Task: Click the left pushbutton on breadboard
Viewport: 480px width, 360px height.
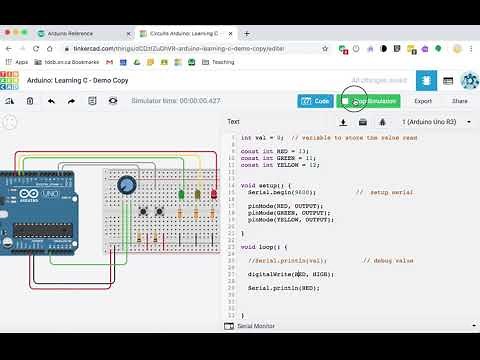Action: (x=143, y=211)
